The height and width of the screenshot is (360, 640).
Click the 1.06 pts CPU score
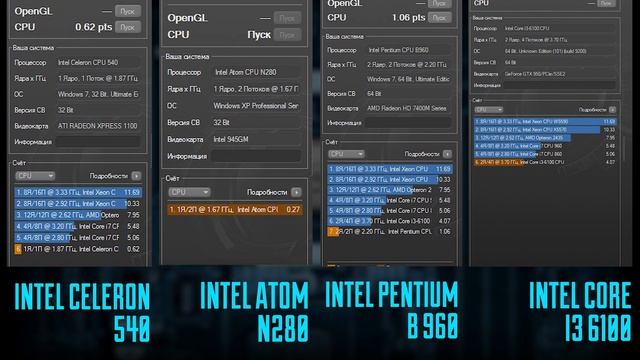click(408, 18)
